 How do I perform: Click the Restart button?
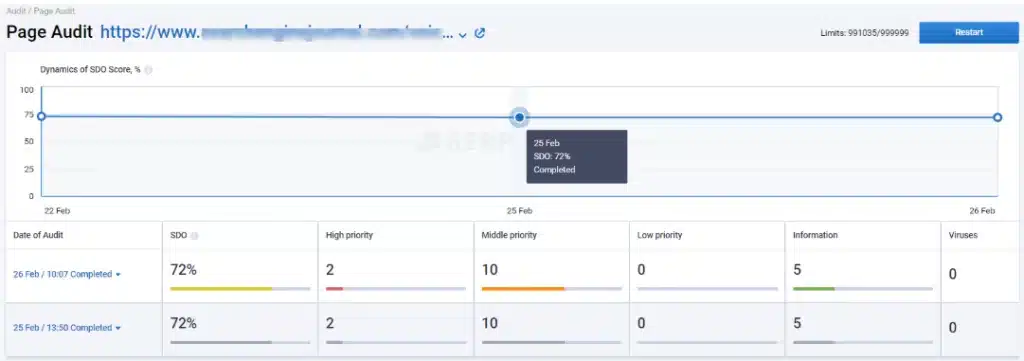point(968,33)
